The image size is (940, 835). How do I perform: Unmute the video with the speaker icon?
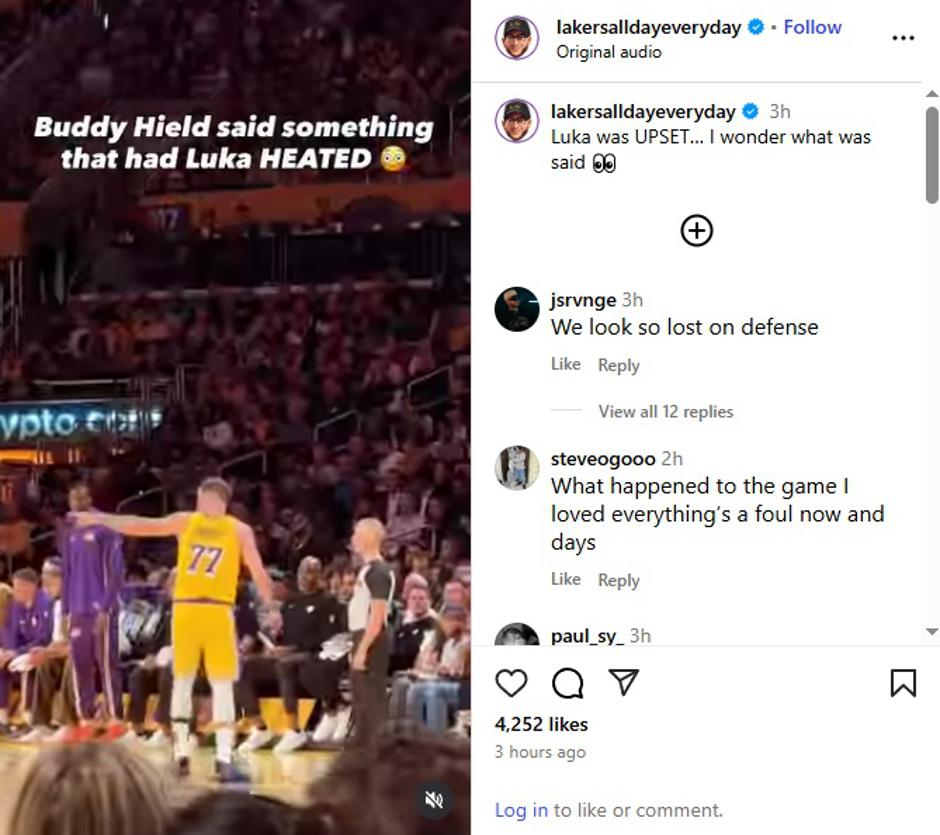click(434, 800)
